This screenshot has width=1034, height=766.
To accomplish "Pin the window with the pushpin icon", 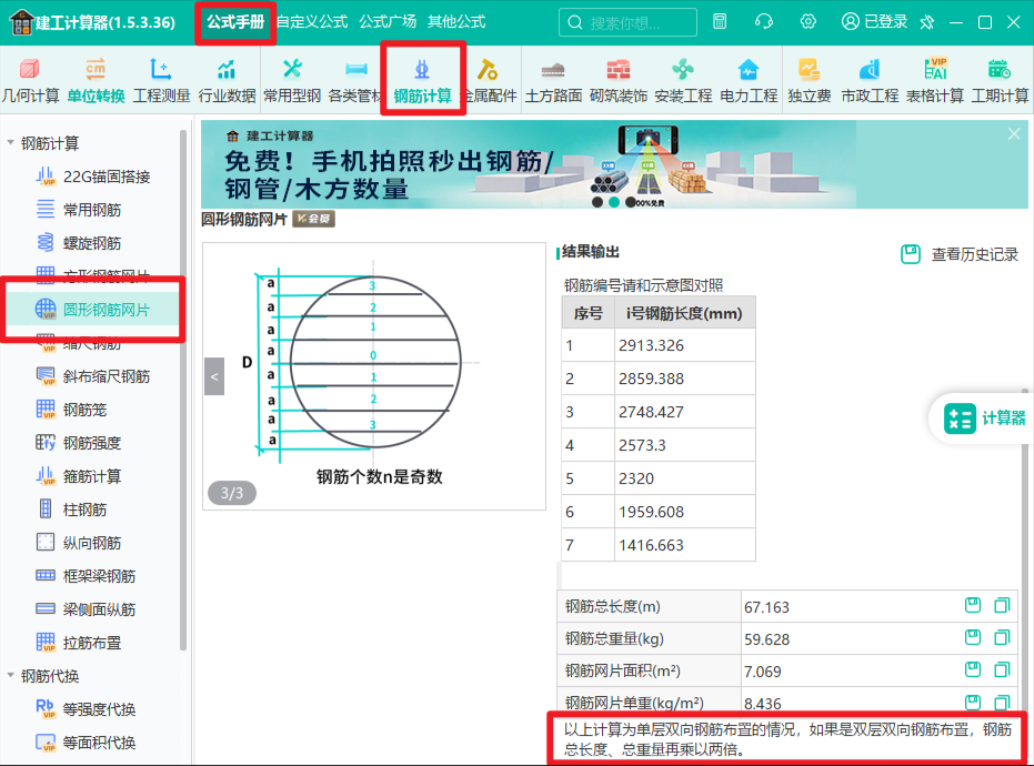I will (927, 22).
